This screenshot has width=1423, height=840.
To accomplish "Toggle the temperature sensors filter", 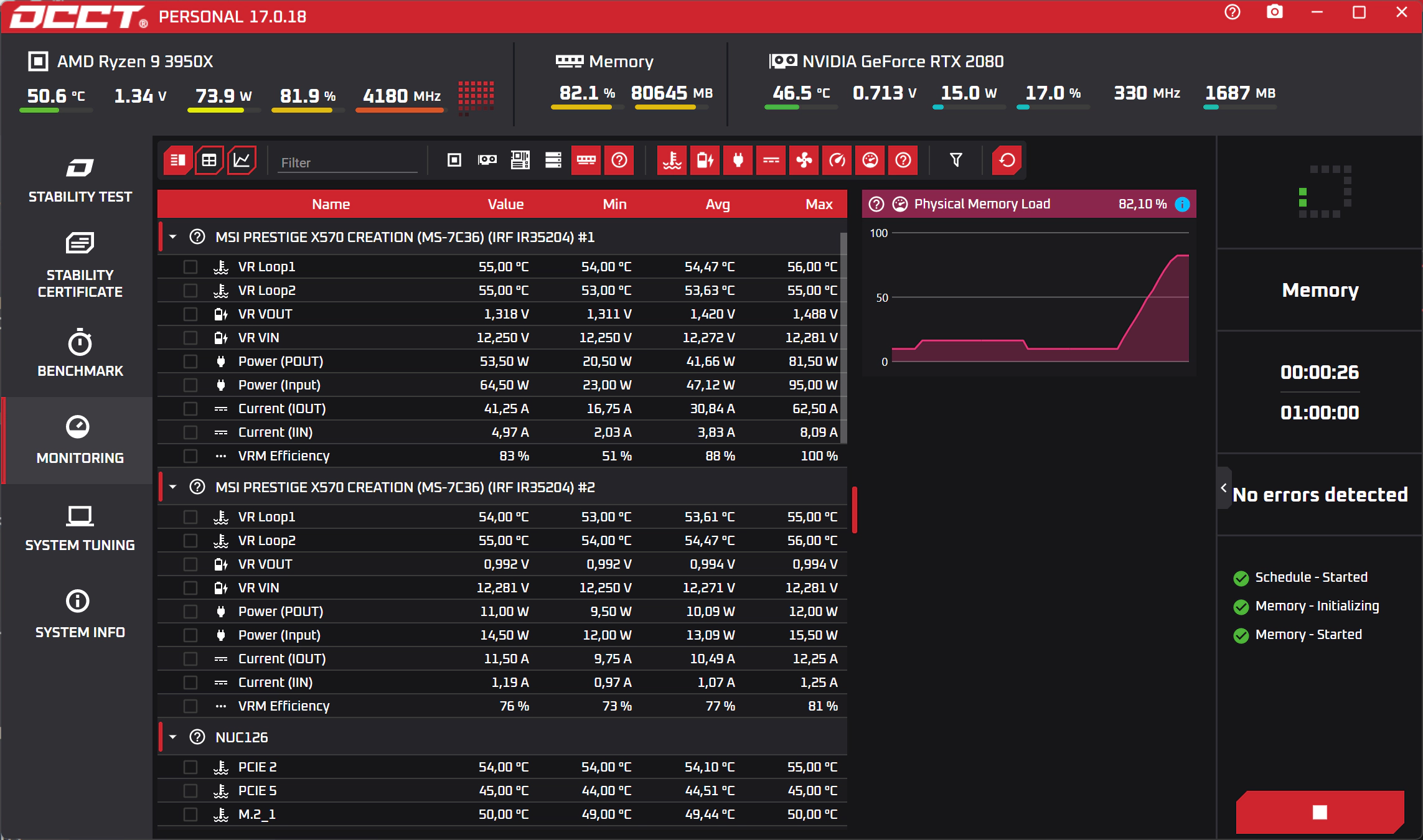I will [x=672, y=161].
